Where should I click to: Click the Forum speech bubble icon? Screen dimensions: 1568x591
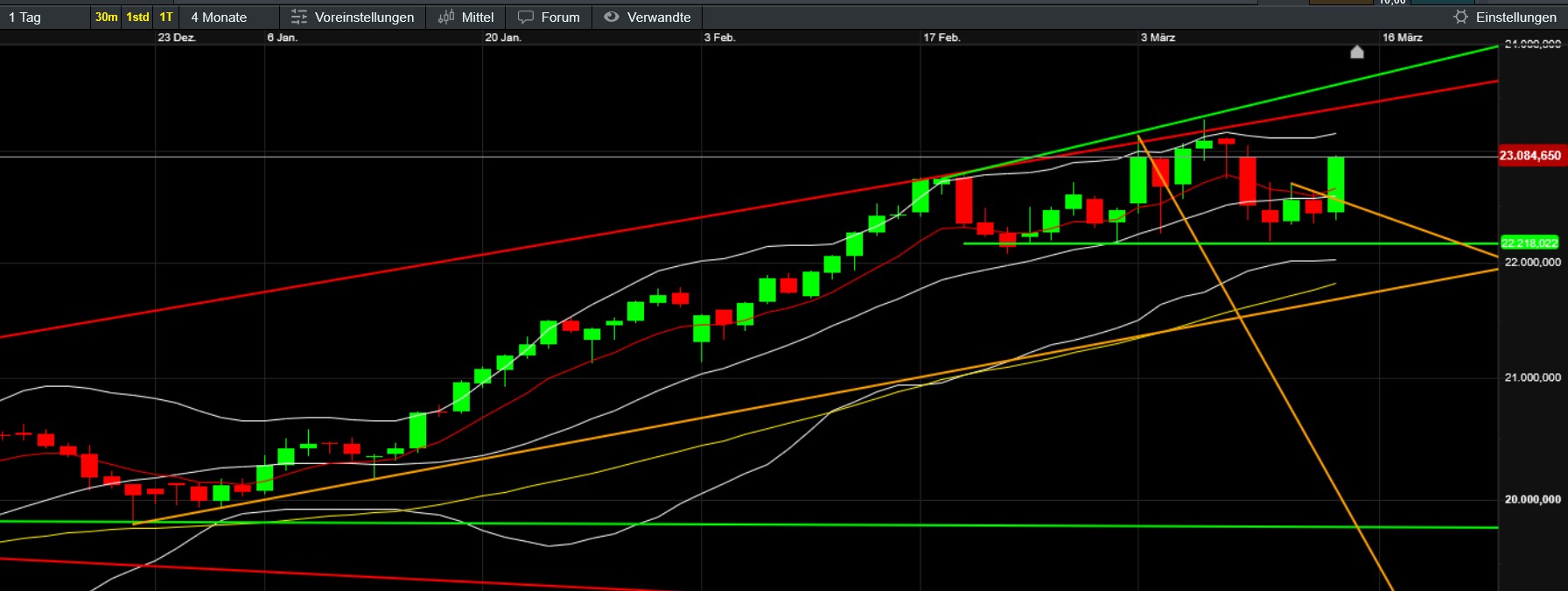coord(526,17)
